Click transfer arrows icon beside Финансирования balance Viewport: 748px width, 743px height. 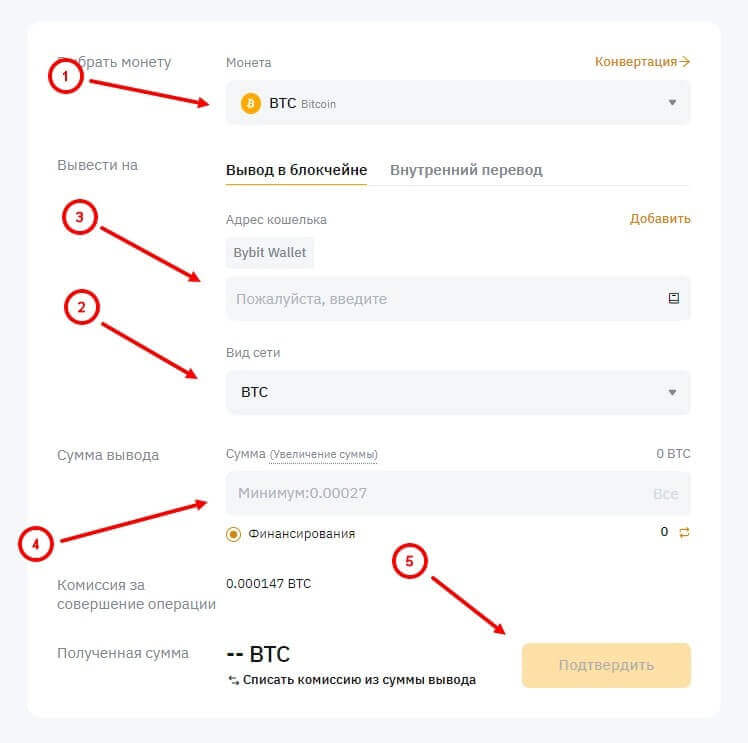coord(684,533)
